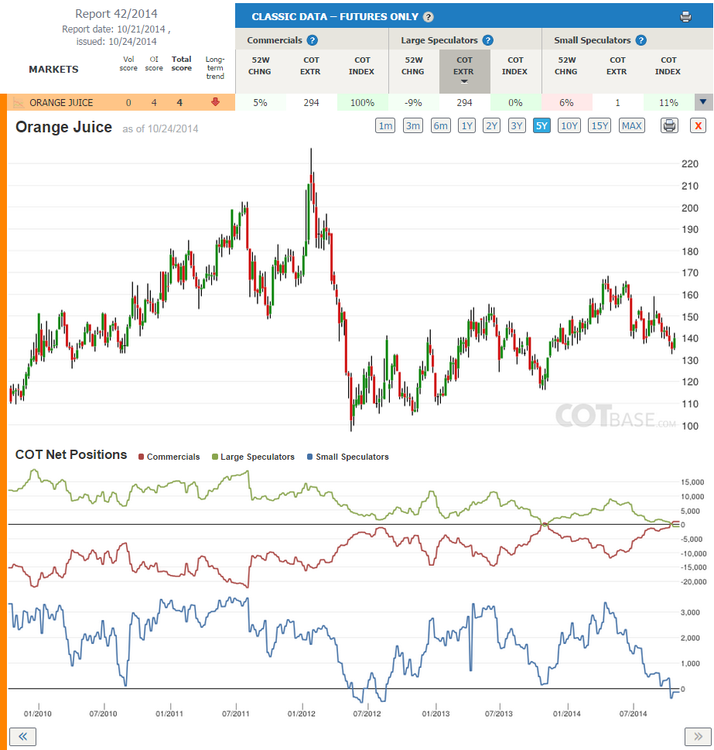The width and height of the screenshot is (714, 750).
Task: Click the 07/2014 date axis label
Action: [633, 714]
